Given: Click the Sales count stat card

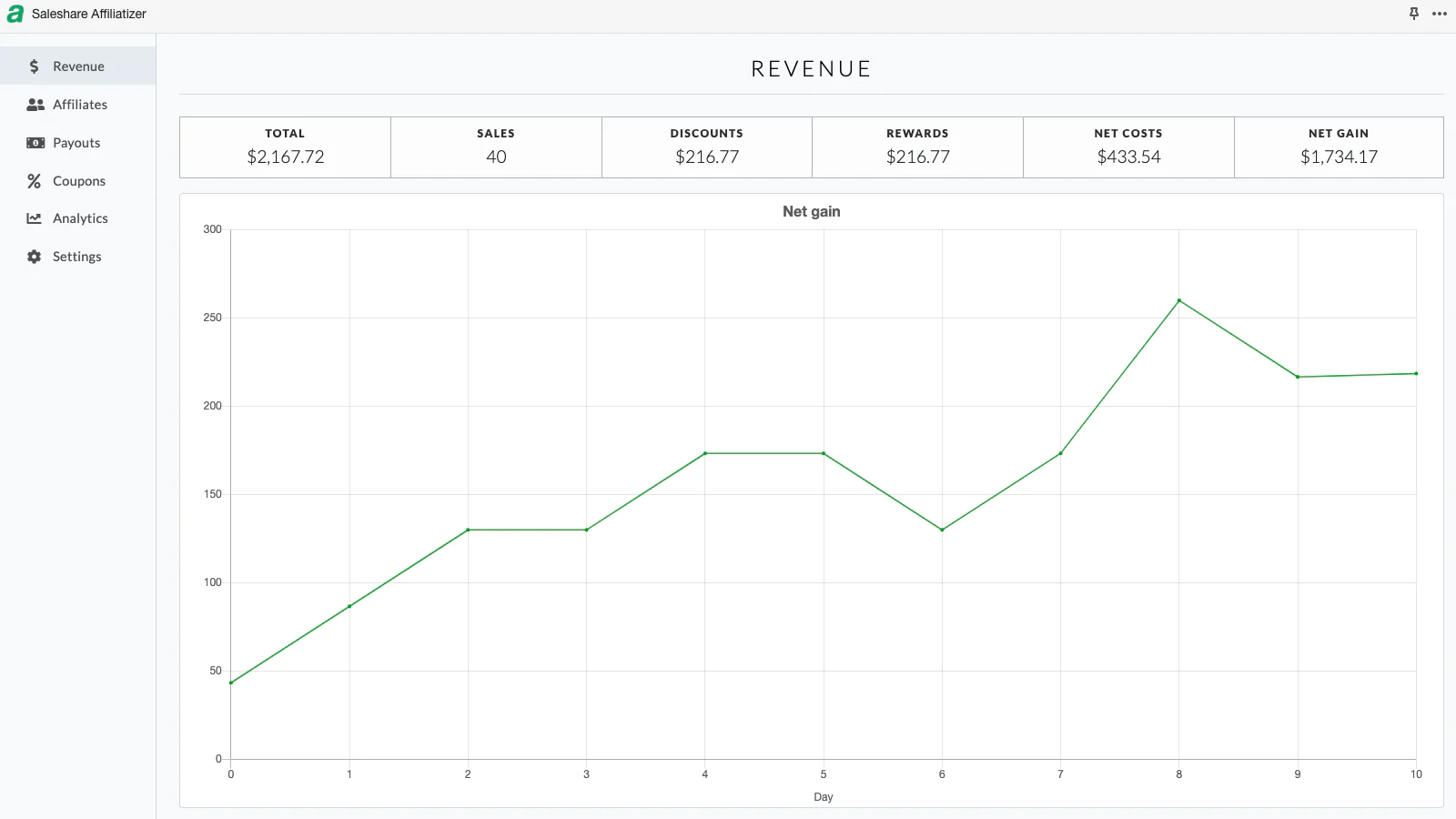Looking at the screenshot, I should coord(496,147).
